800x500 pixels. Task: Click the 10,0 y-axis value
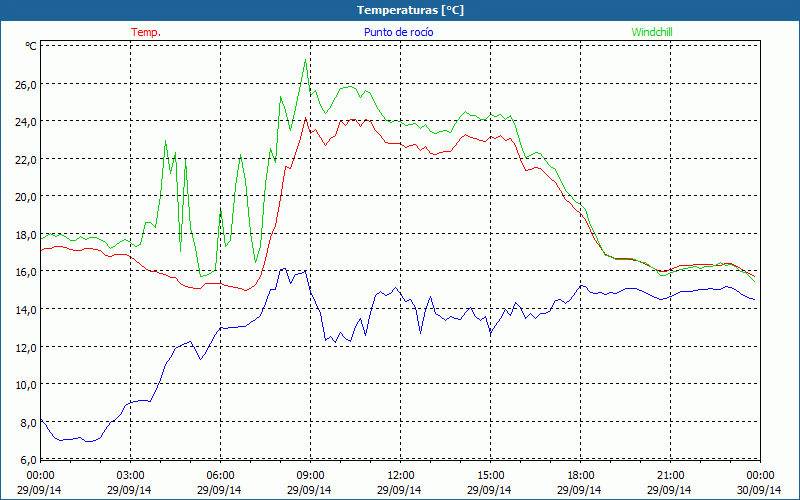(x=26, y=384)
